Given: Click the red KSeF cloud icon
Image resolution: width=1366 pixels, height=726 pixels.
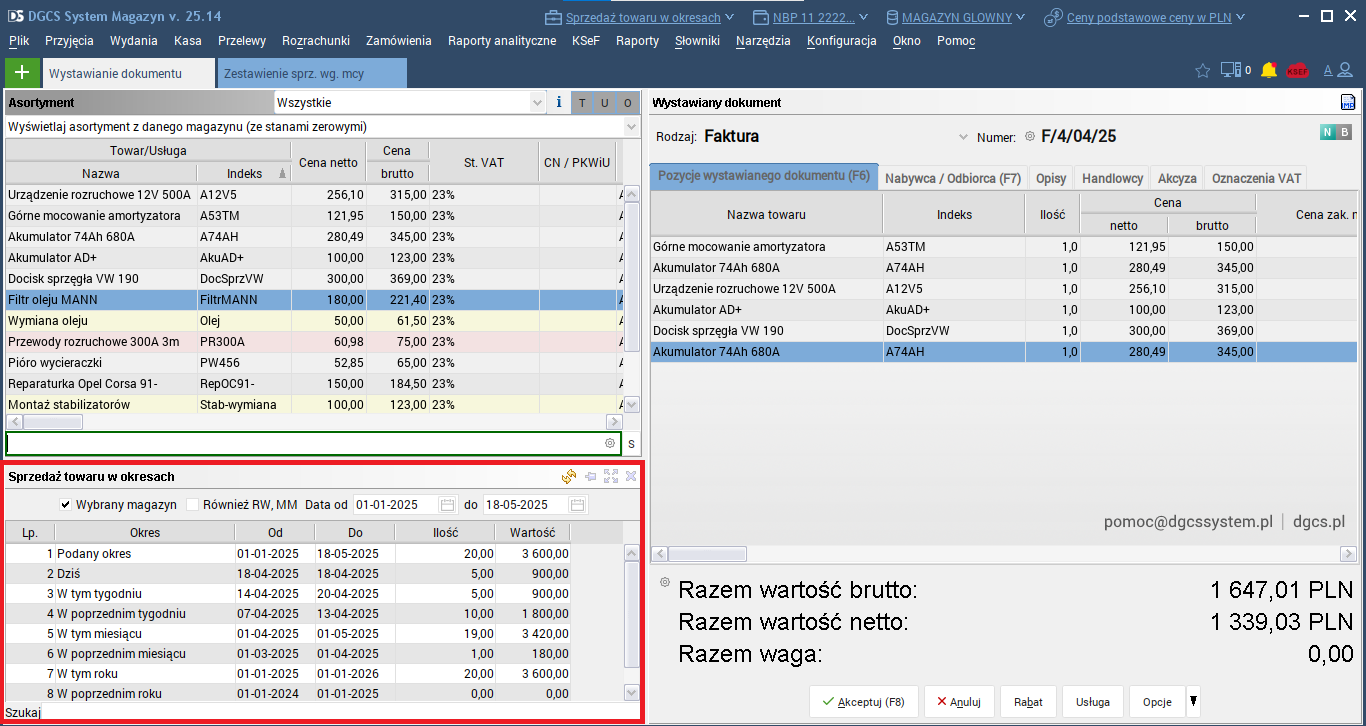Looking at the screenshot, I should (1297, 71).
